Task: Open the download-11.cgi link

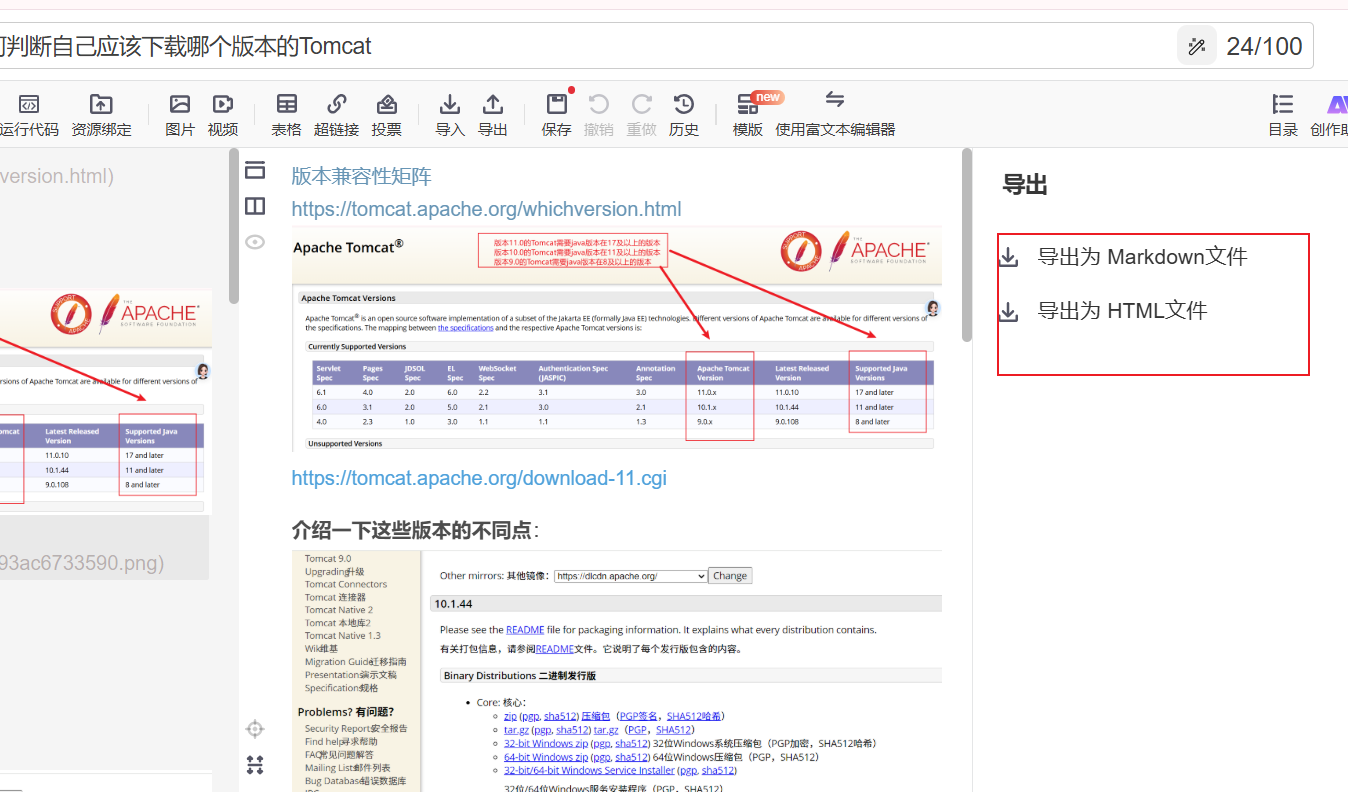Action: pos(479,478)
